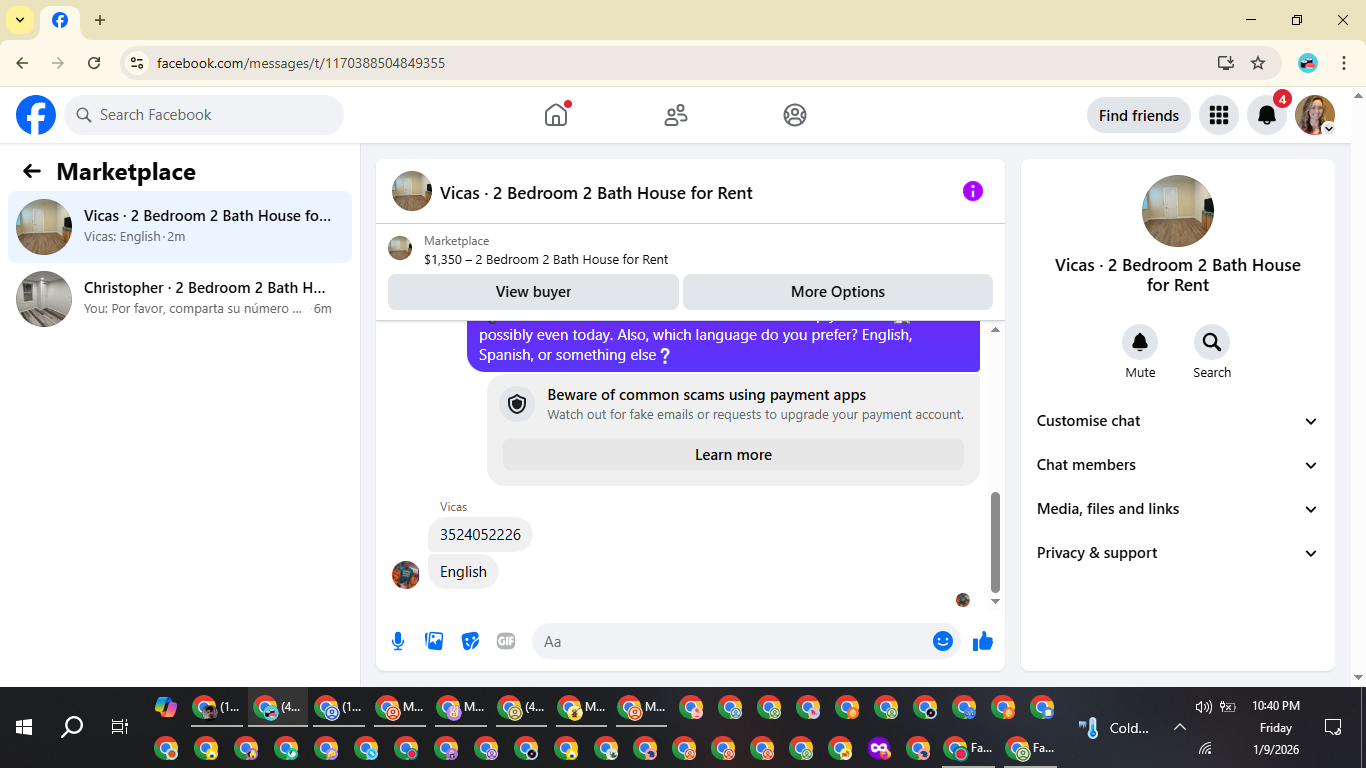
Task: Click the chat scrollbar down arrow
Action: [x=995, y=601]
